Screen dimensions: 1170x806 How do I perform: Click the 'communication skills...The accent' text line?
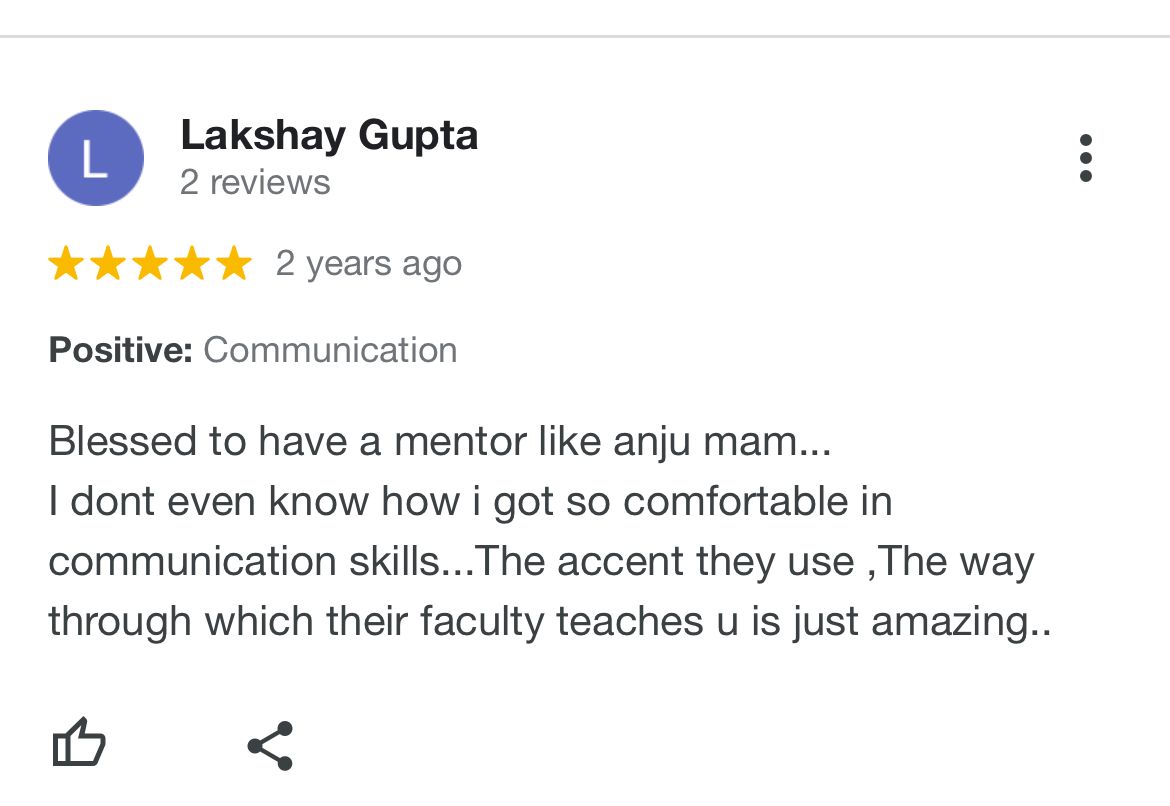(x=540, y=561)
